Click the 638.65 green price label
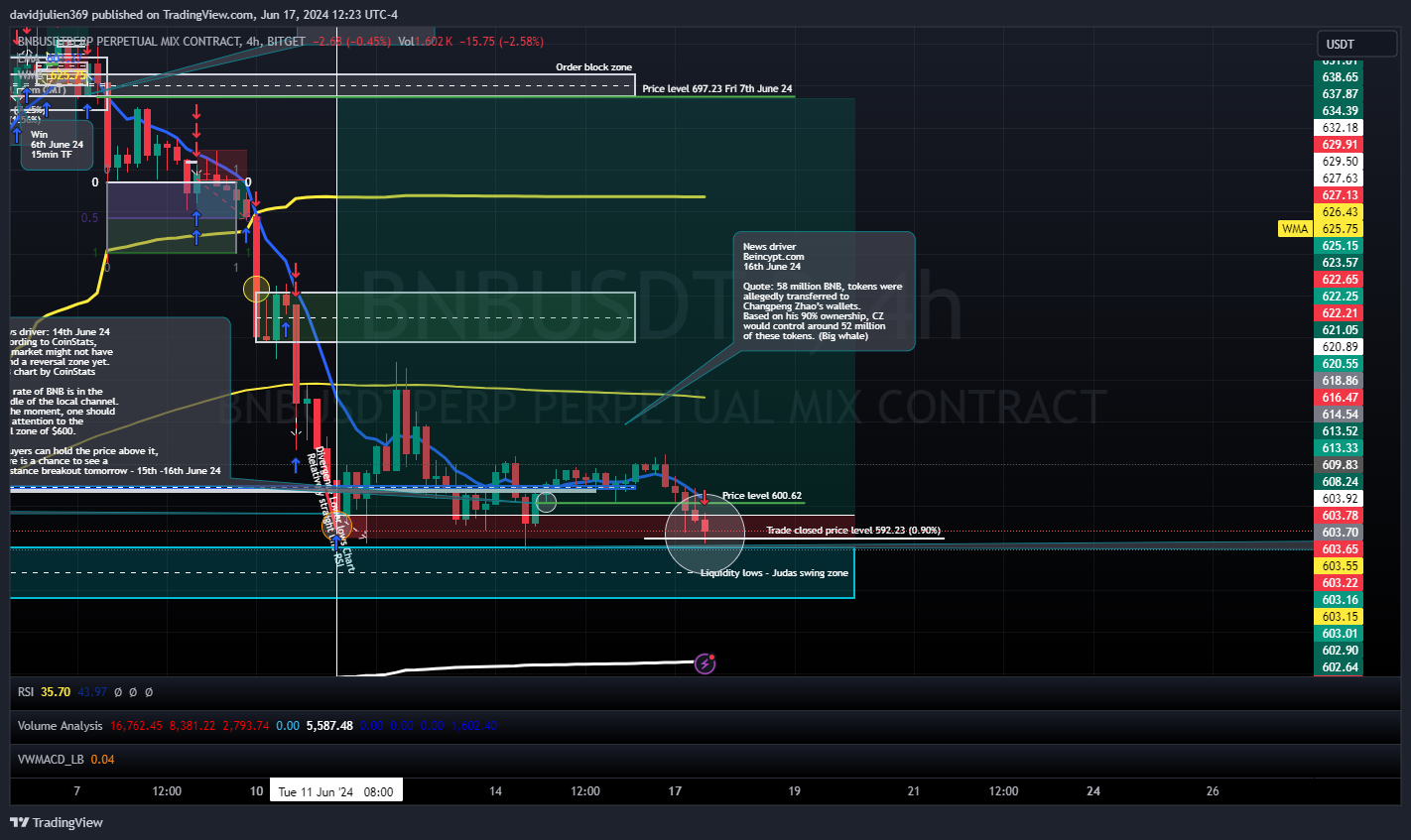This screenshot has width=1411, height=840. tap(1340, 77)
